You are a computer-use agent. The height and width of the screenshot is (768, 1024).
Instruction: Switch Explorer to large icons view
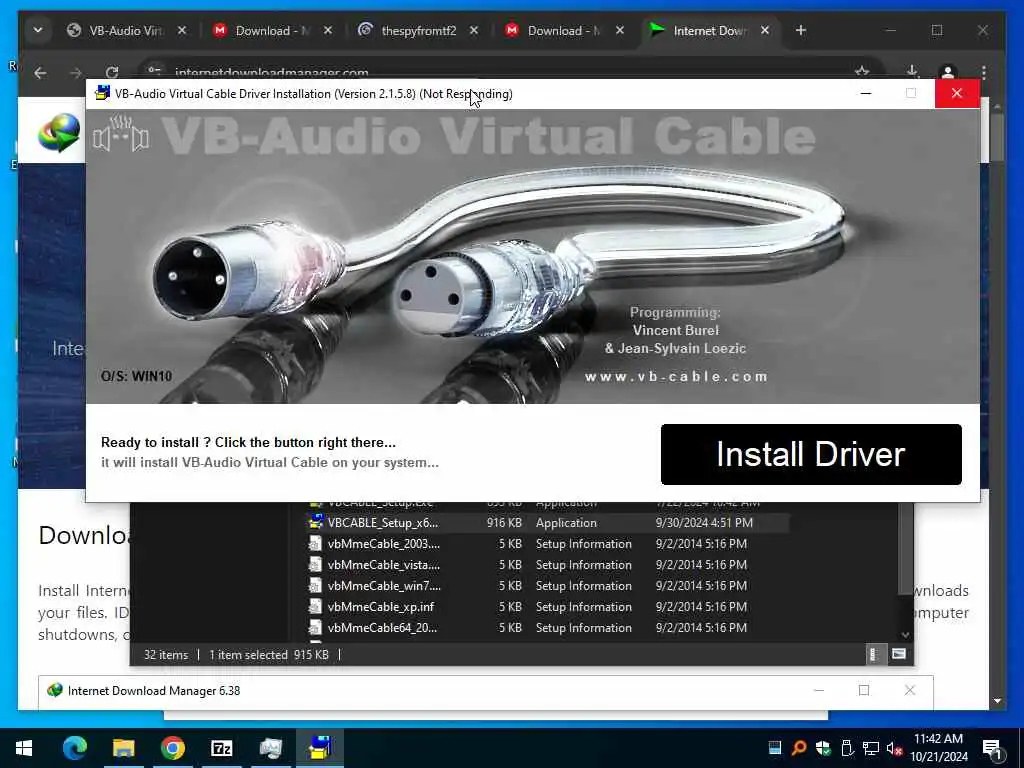click(899, 654)
